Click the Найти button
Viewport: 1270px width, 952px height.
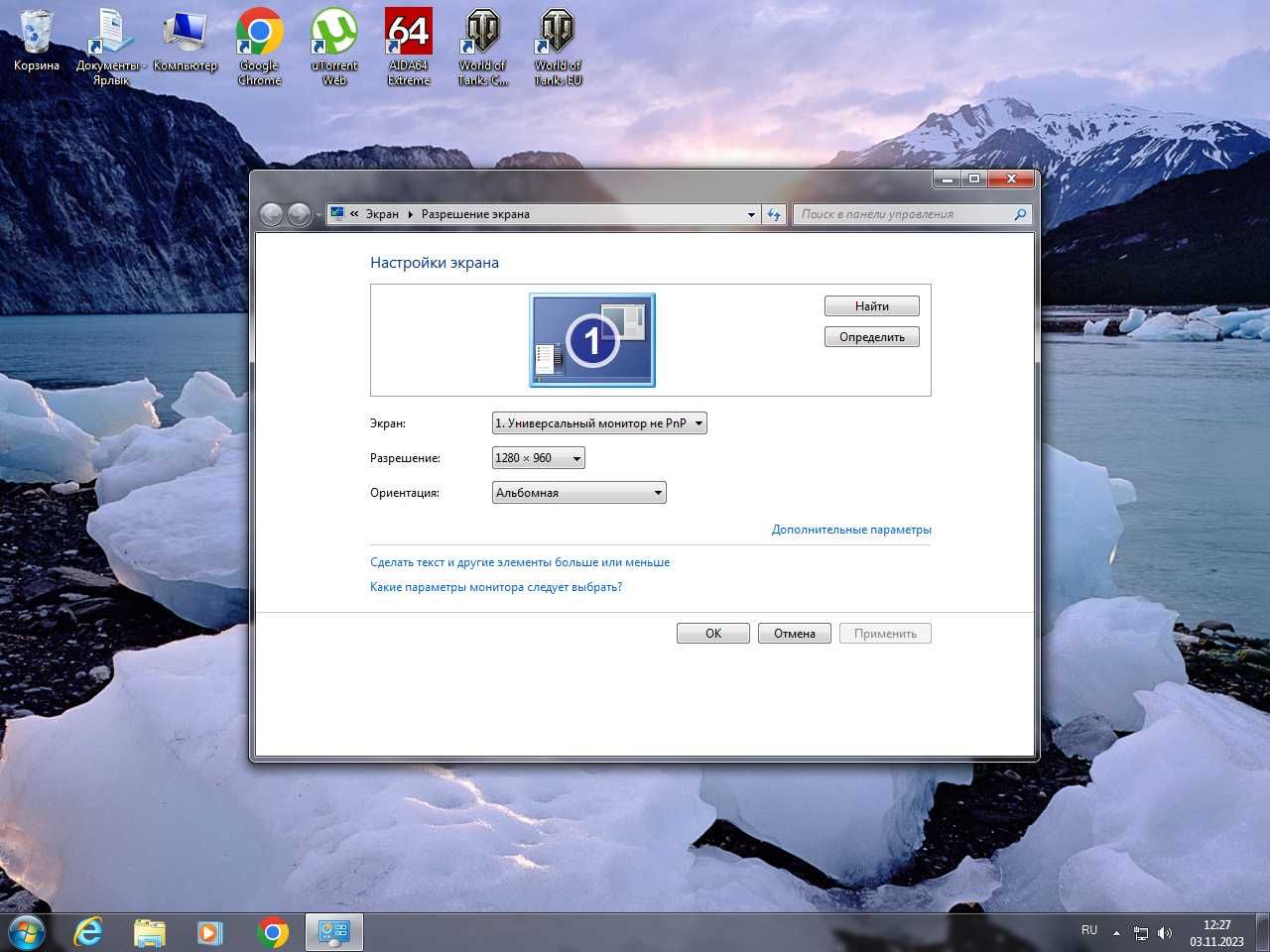tap(872, 306)
